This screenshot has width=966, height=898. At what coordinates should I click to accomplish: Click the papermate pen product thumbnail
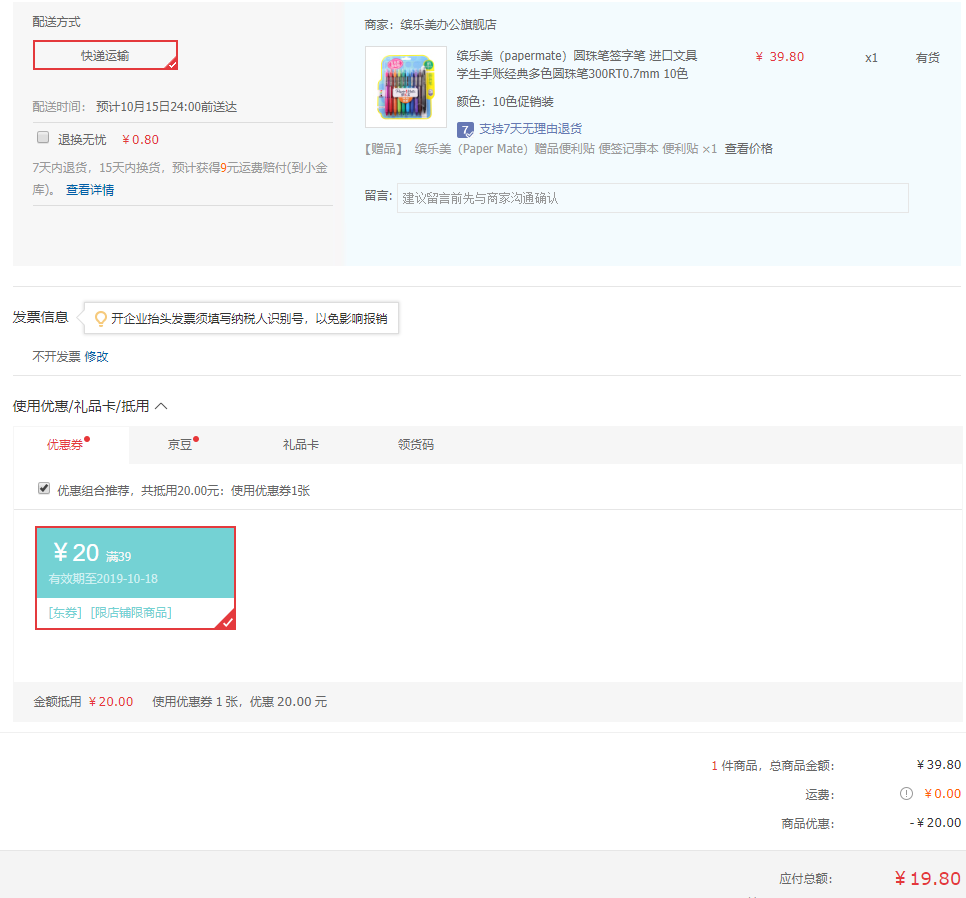tap(406, 87)
